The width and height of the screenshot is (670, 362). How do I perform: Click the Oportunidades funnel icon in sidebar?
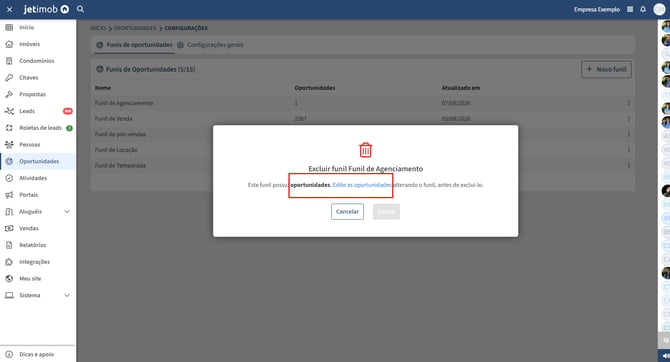click(9, 161)
